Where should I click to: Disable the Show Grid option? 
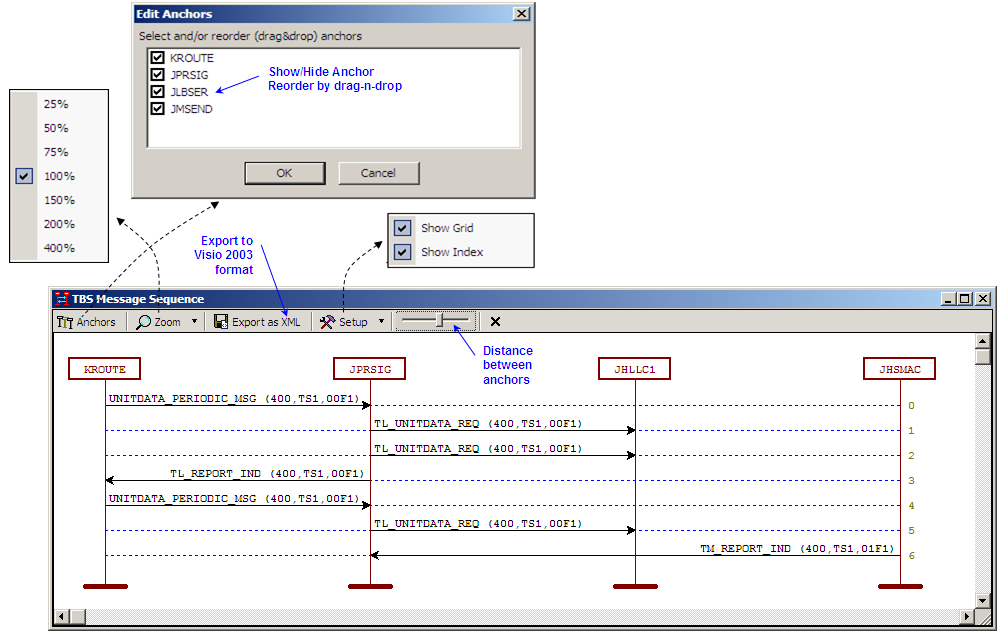[x=403, y=228]
